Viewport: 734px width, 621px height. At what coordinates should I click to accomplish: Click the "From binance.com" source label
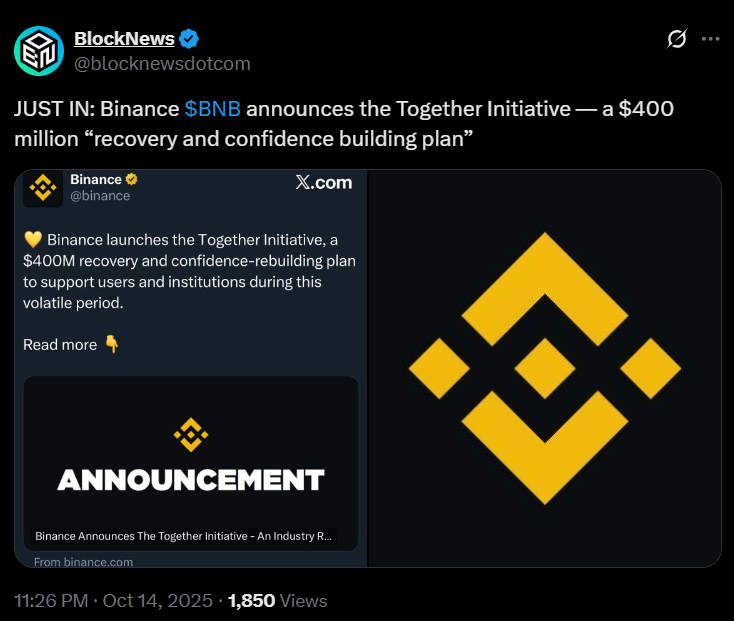(83, 561)
